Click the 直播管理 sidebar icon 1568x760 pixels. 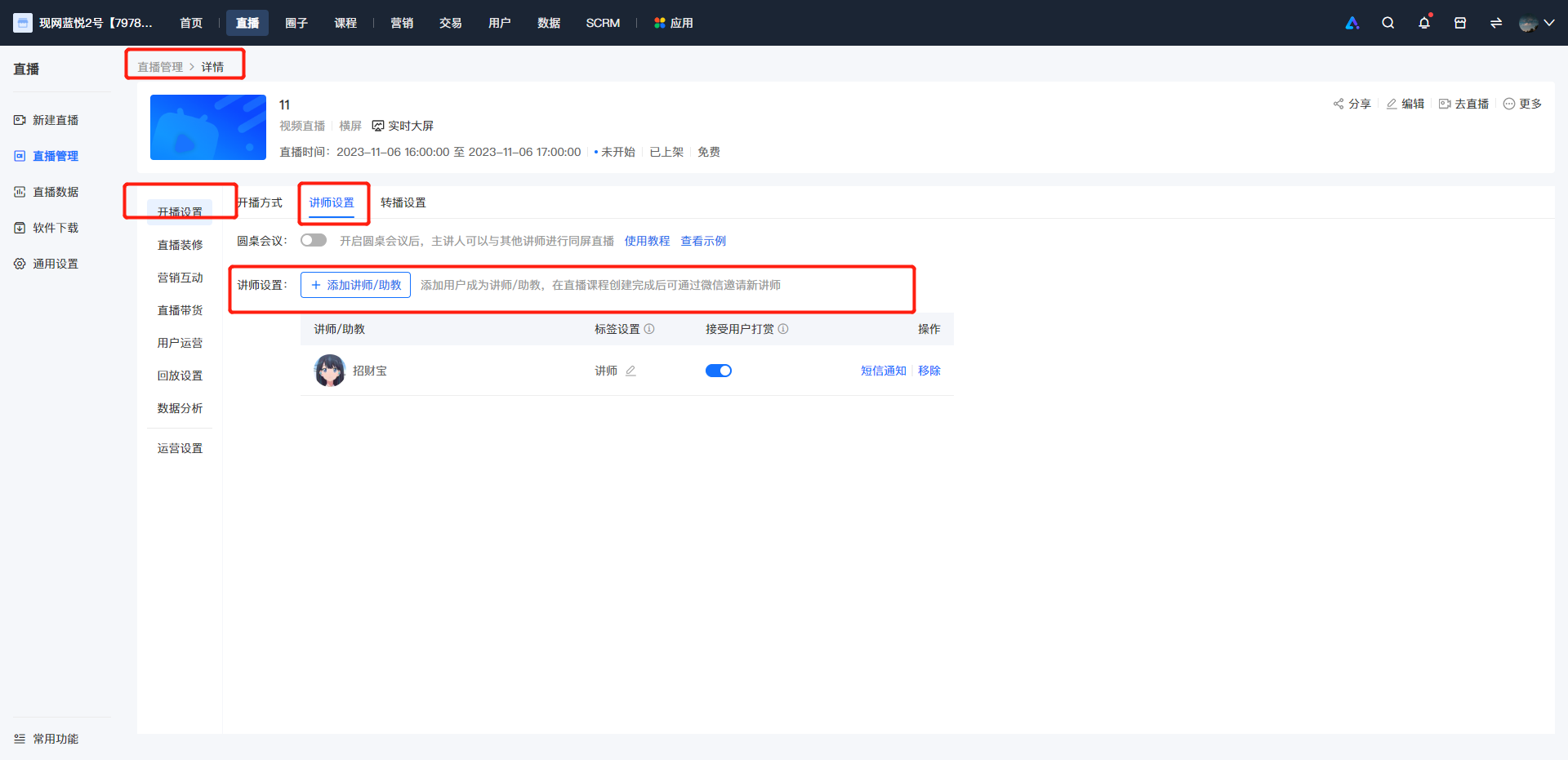(x=20, y=156)
